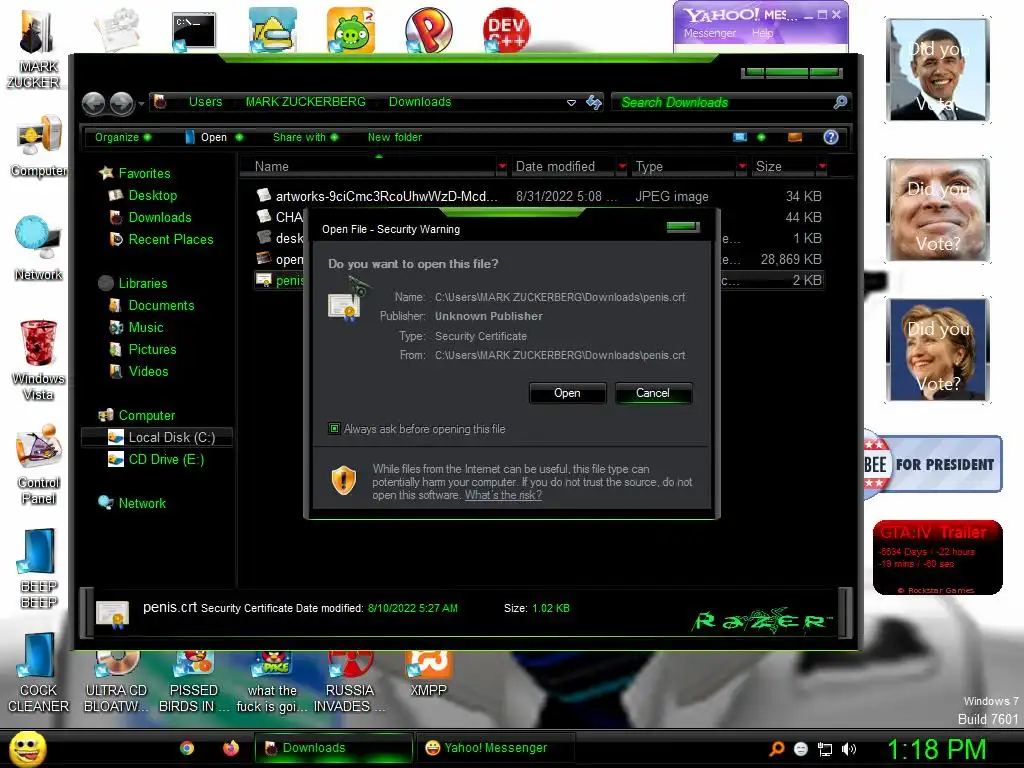Open the BEEP BEEP desktop shortcut
This screenshot has height=768, width=1024.
click(39, 569)
